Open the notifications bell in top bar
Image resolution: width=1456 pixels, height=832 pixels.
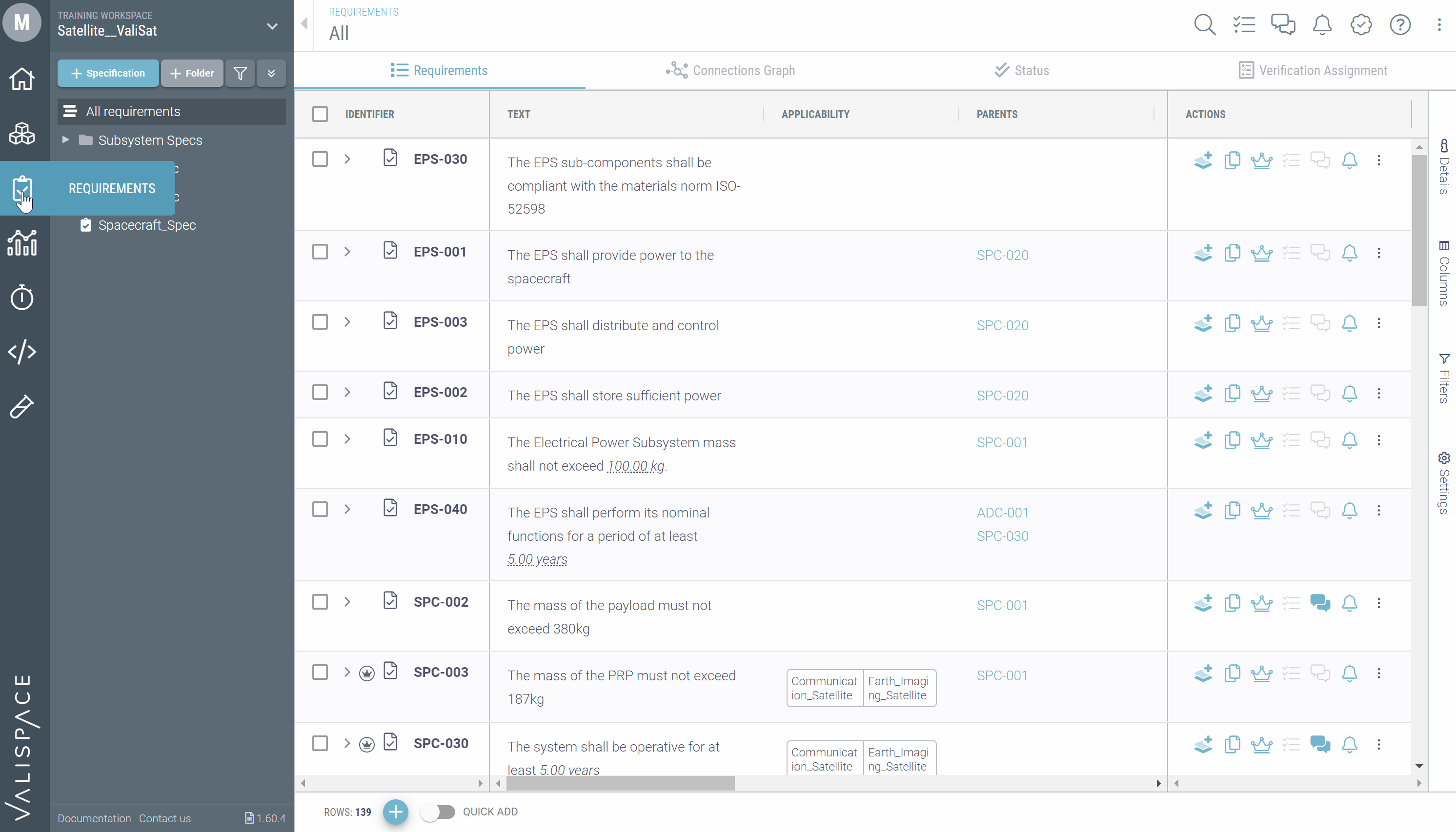[x=1322, y=24]
